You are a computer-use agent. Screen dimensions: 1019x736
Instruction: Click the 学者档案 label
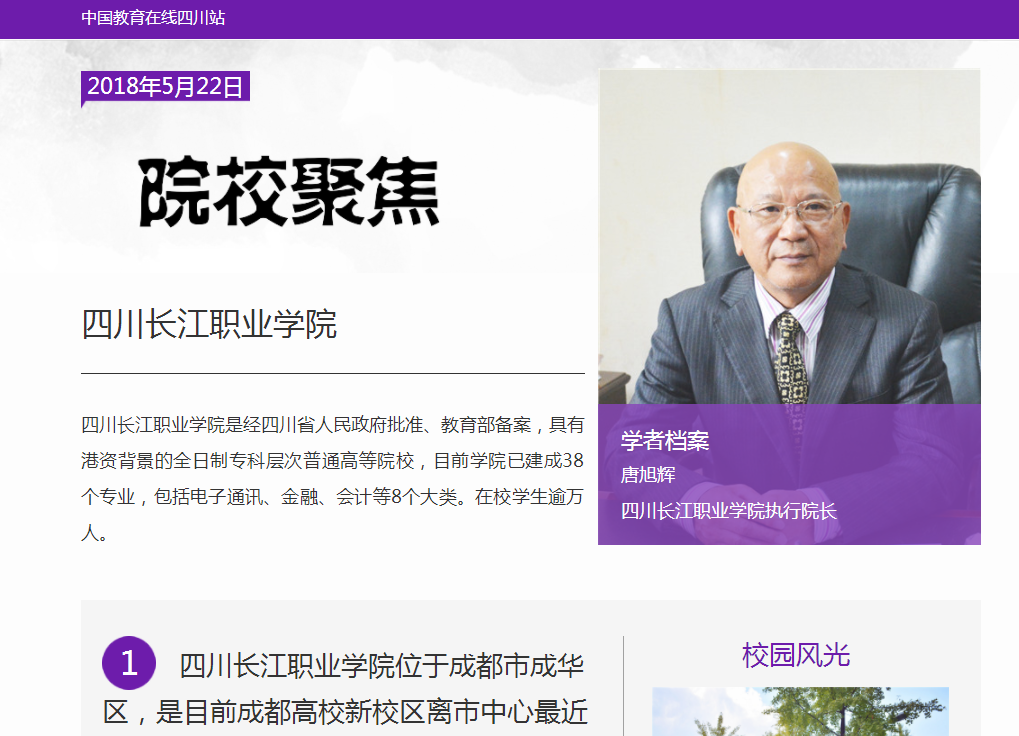pyautogui.click(x=664, y=440)
